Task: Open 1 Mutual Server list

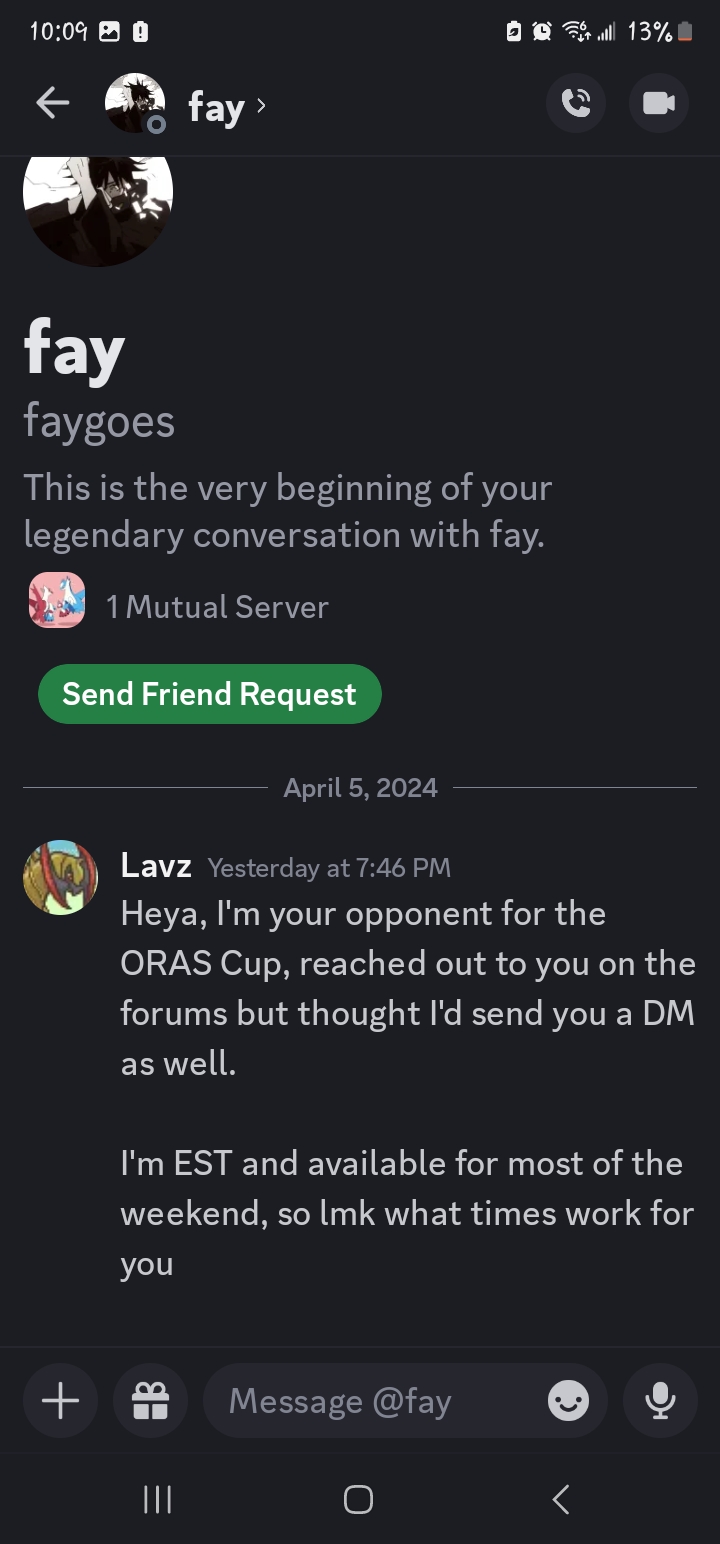Action: tap(218, 606)
